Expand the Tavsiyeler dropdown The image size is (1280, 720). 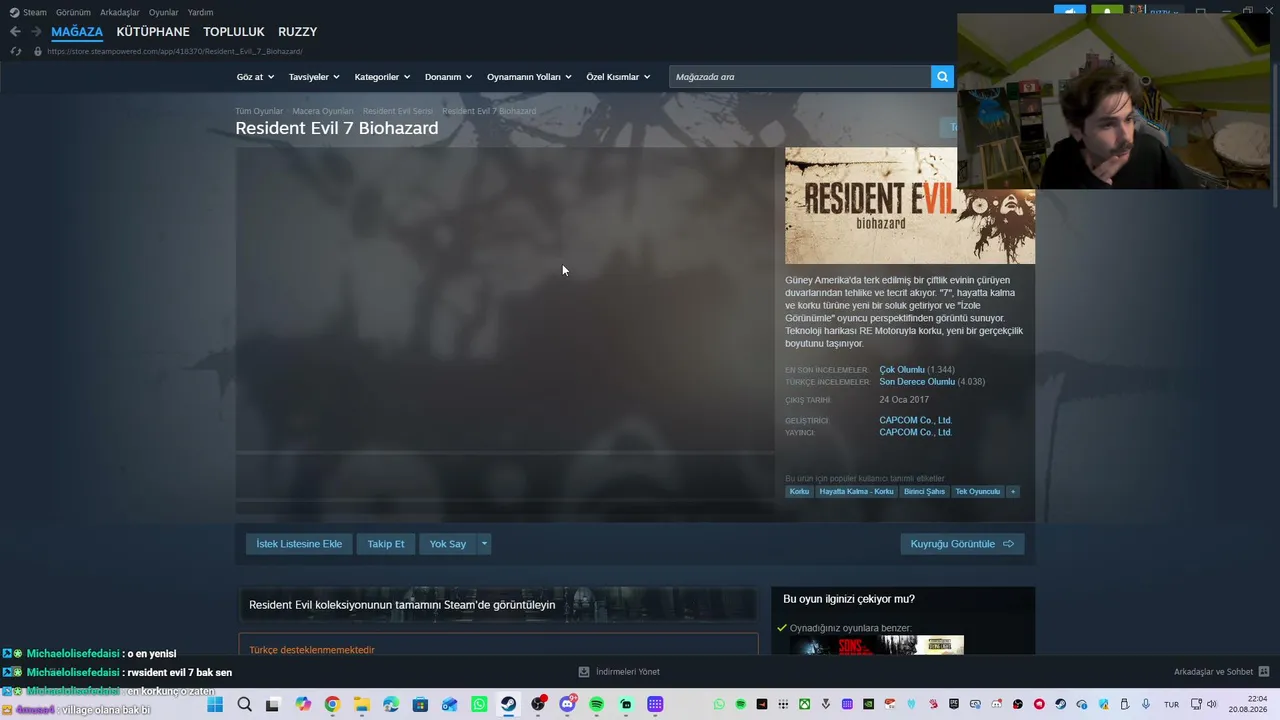(x=314, y=77)
